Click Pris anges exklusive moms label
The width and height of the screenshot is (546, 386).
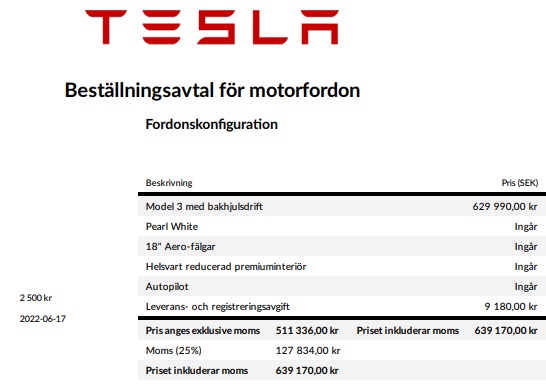coord(203,330)
